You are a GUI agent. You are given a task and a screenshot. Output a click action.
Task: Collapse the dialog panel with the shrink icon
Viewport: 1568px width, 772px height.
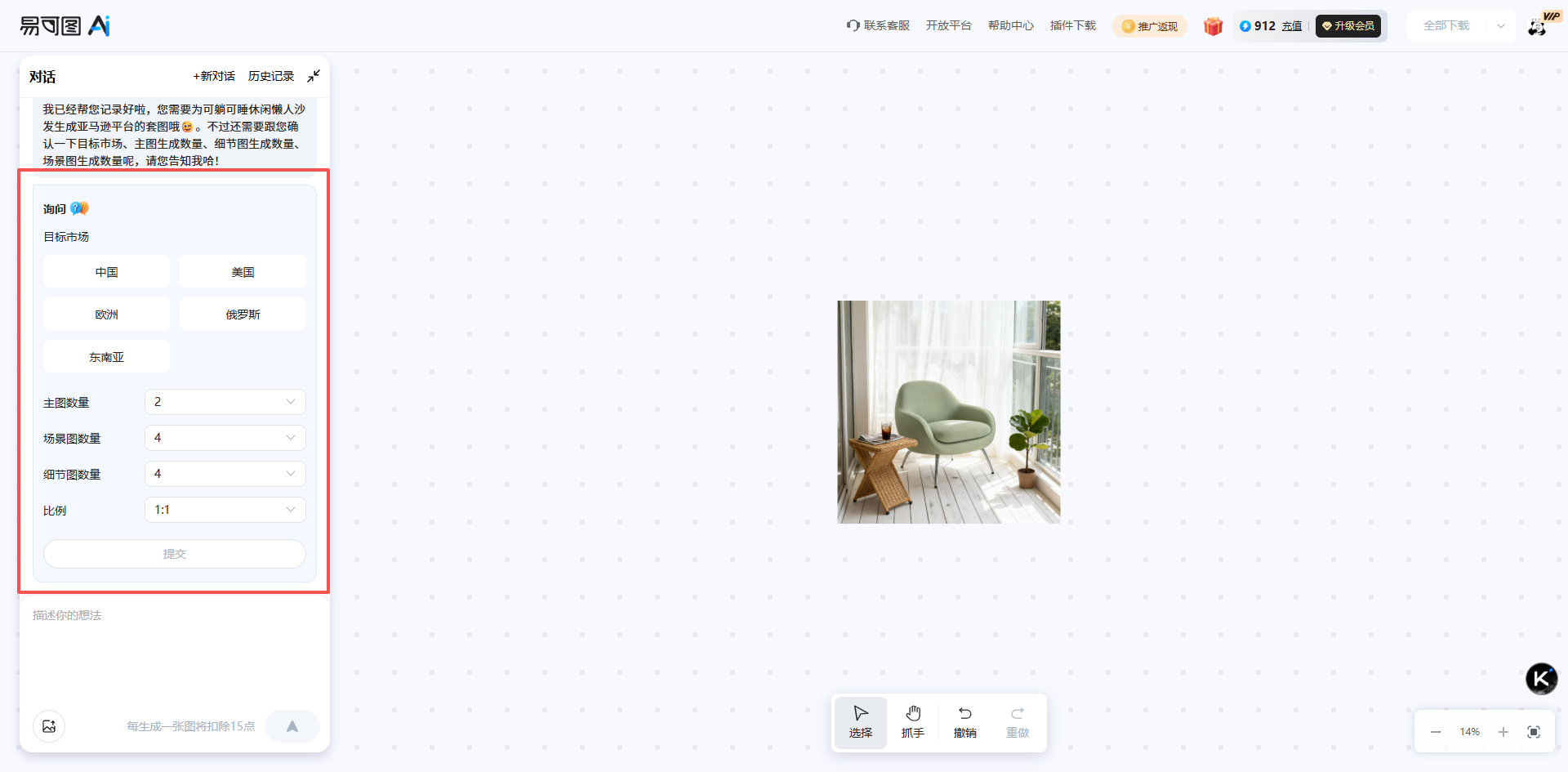(314, 76)
